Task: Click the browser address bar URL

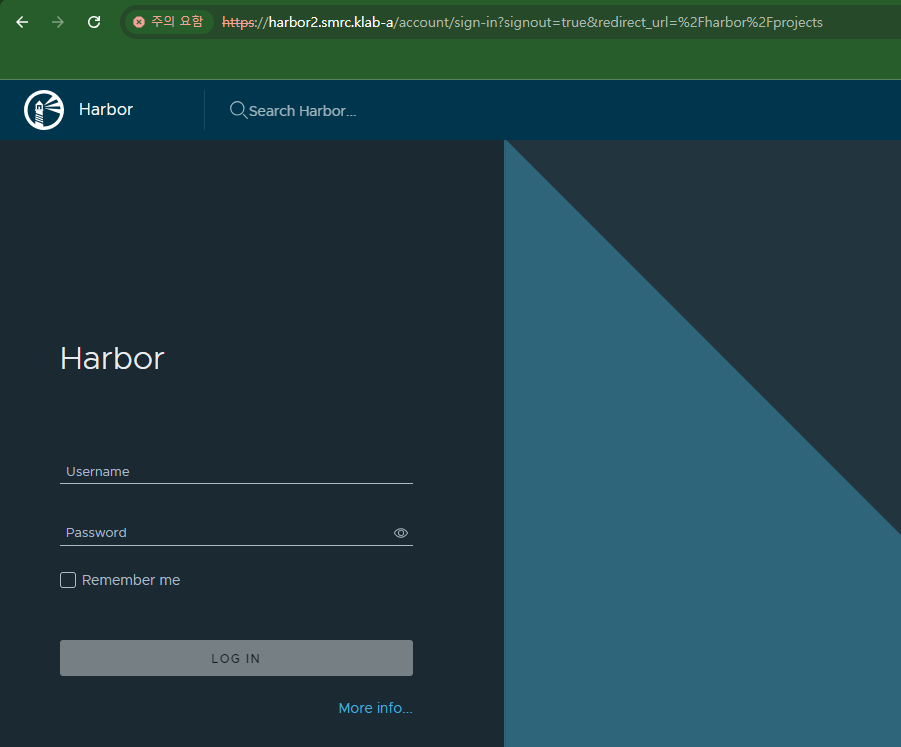Action: point(522,22)
